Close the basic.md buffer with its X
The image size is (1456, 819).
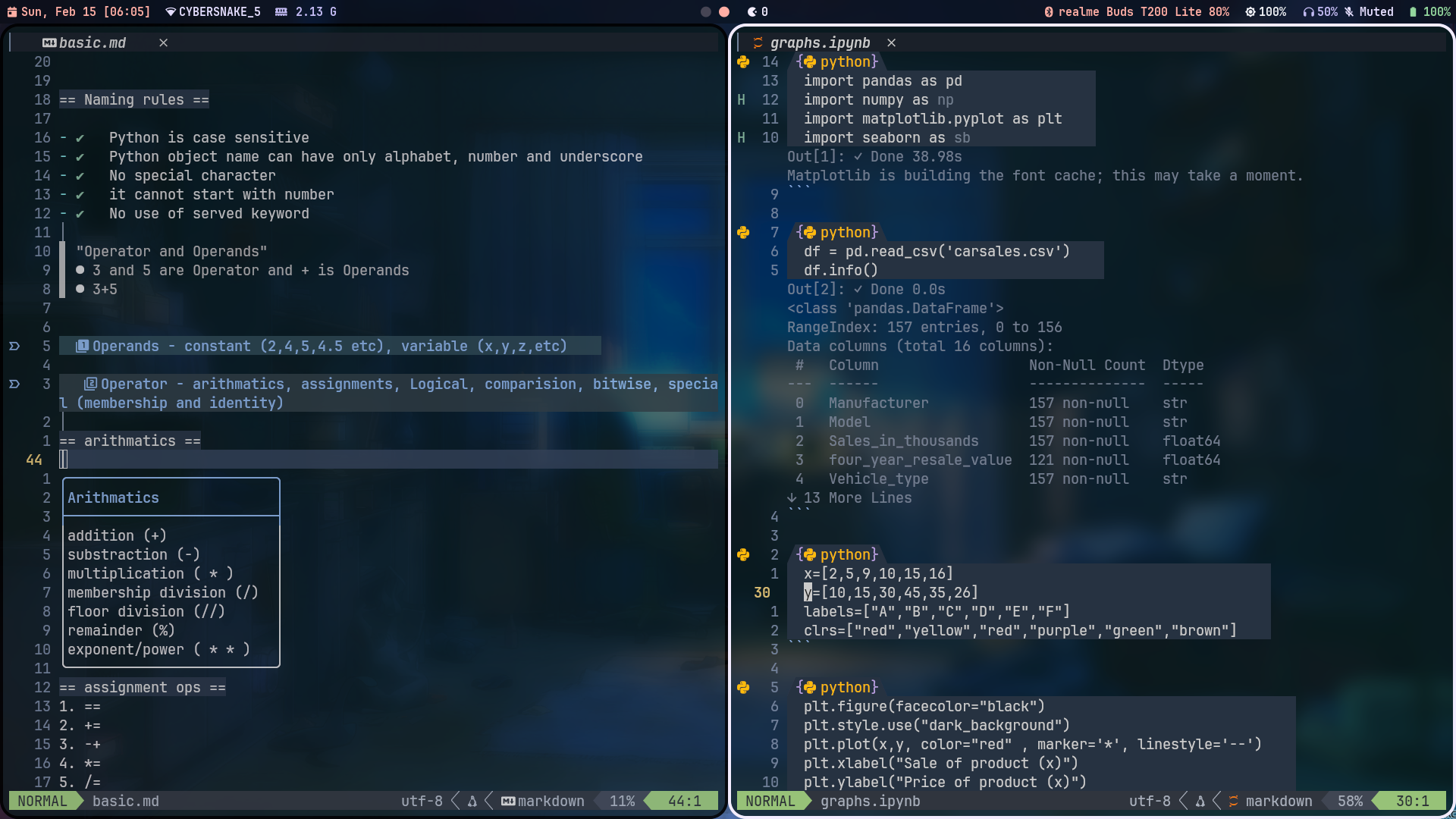[x=163, y=42]
